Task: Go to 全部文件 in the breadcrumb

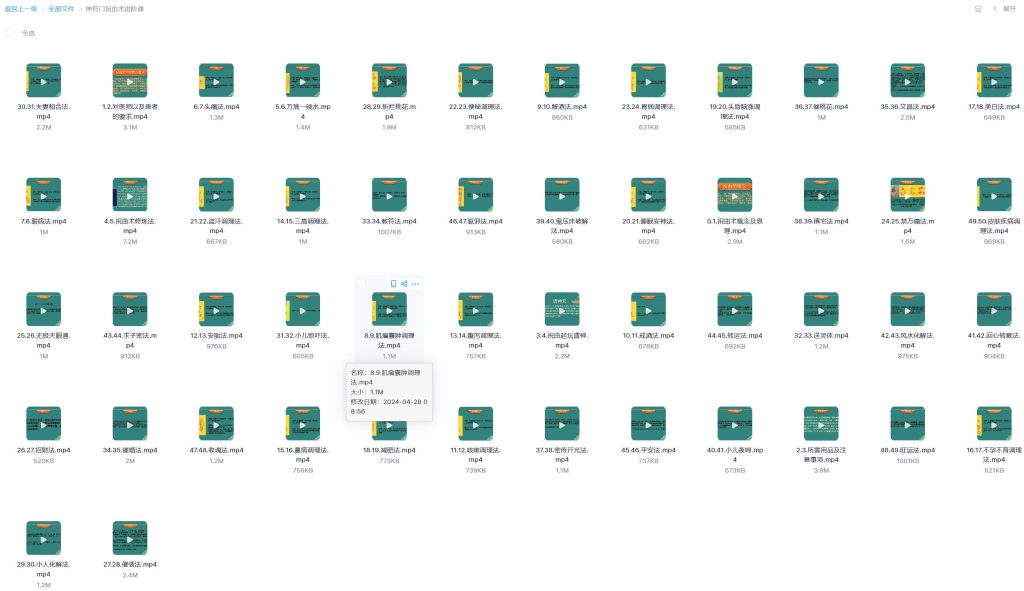Action: click(62, 9)
